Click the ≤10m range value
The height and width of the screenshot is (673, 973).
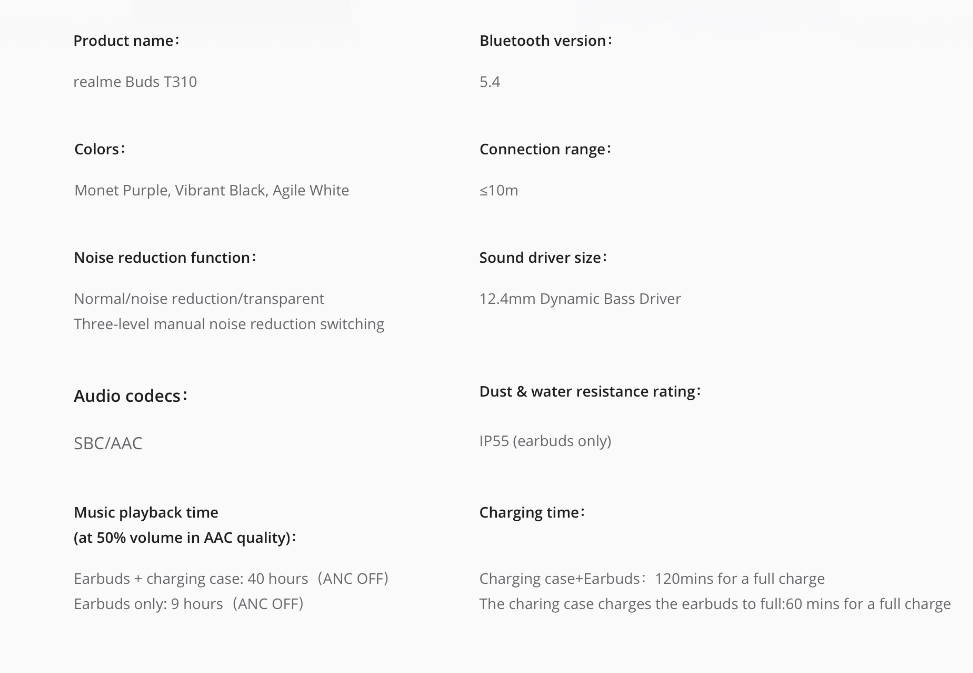(498, 190)
